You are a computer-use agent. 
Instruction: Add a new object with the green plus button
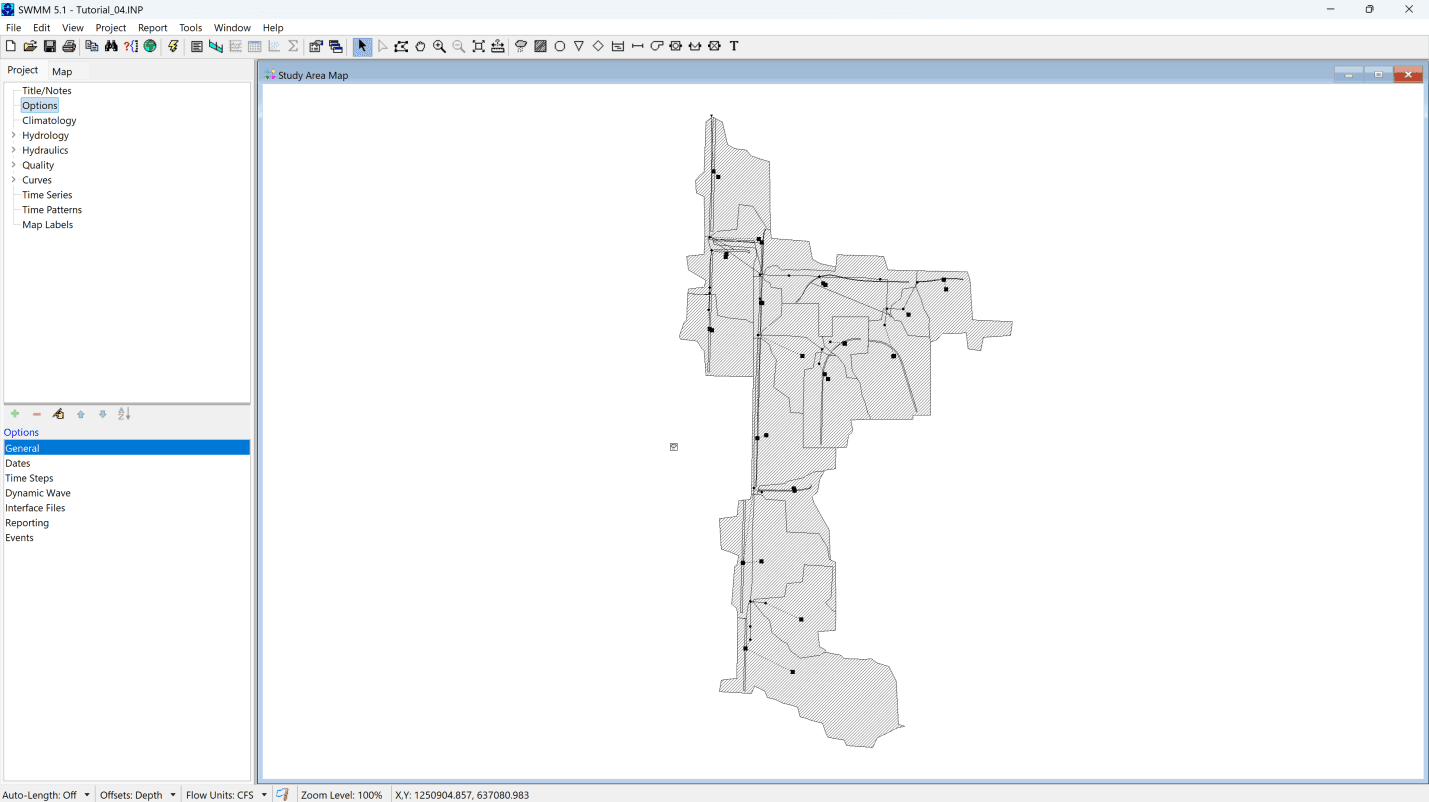coord(15,413)
